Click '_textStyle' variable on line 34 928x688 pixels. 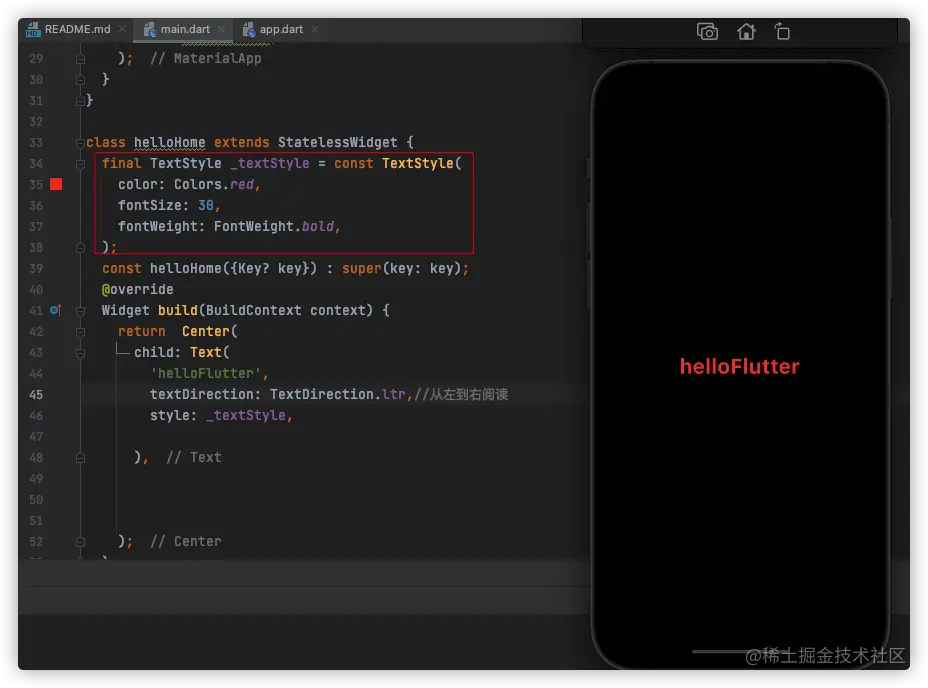(269, 163)
